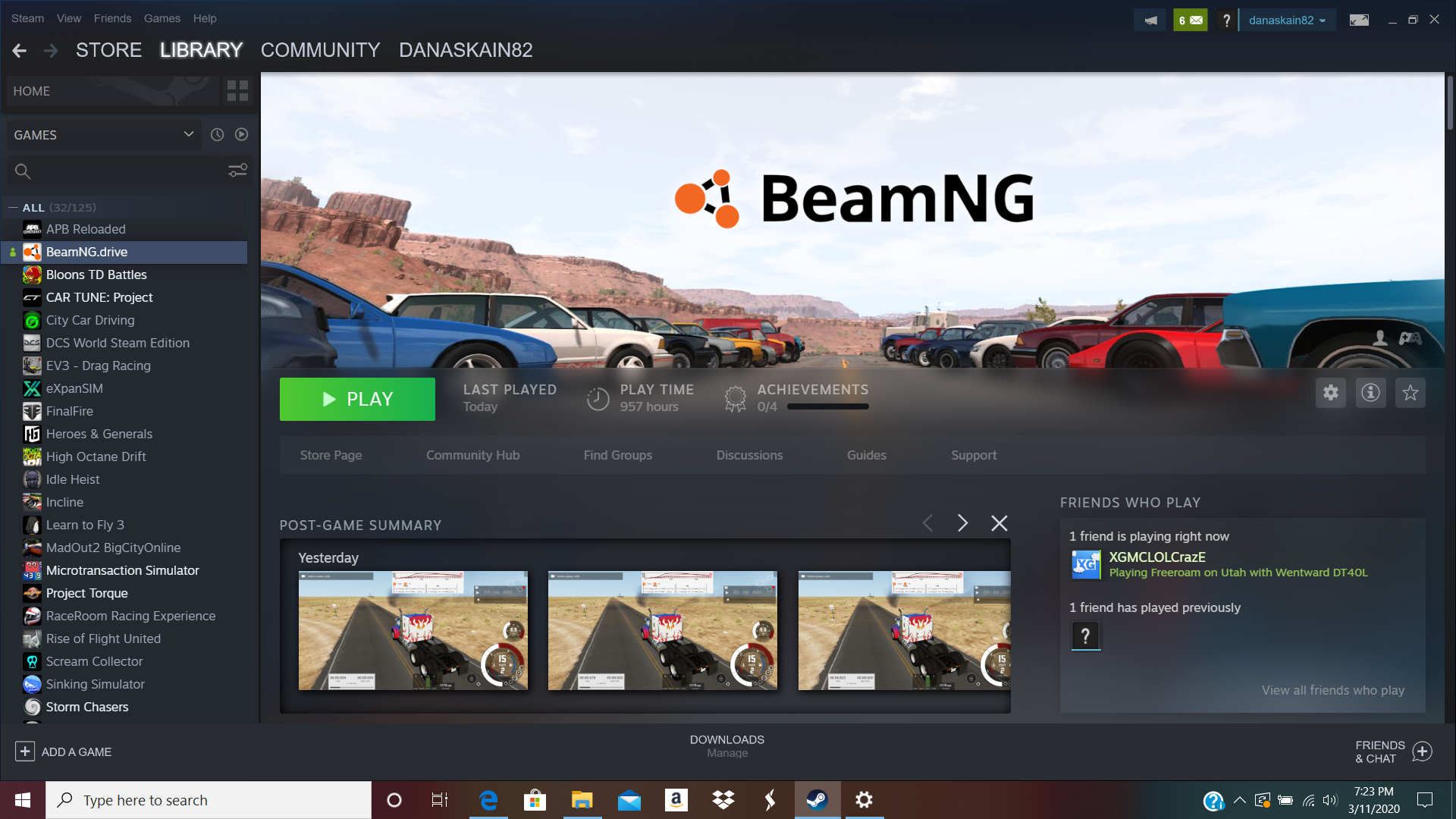Show next post-game summary arrow

(962, 523)
